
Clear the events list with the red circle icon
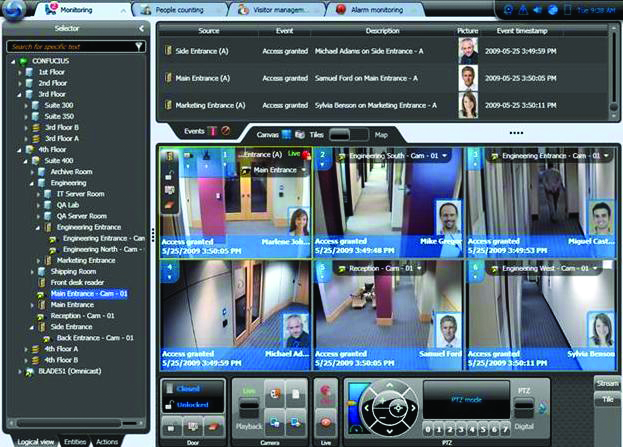(226, 131)
